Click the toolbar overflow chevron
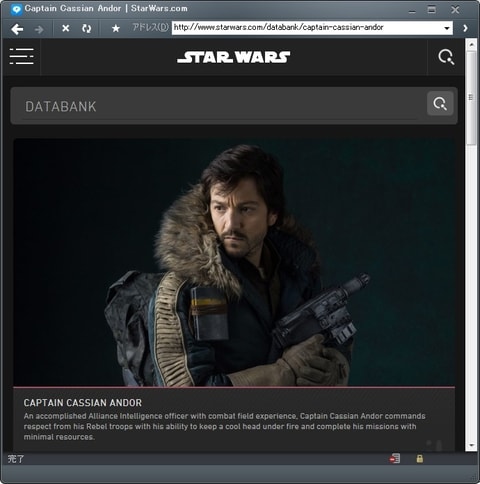 (465, 28)
